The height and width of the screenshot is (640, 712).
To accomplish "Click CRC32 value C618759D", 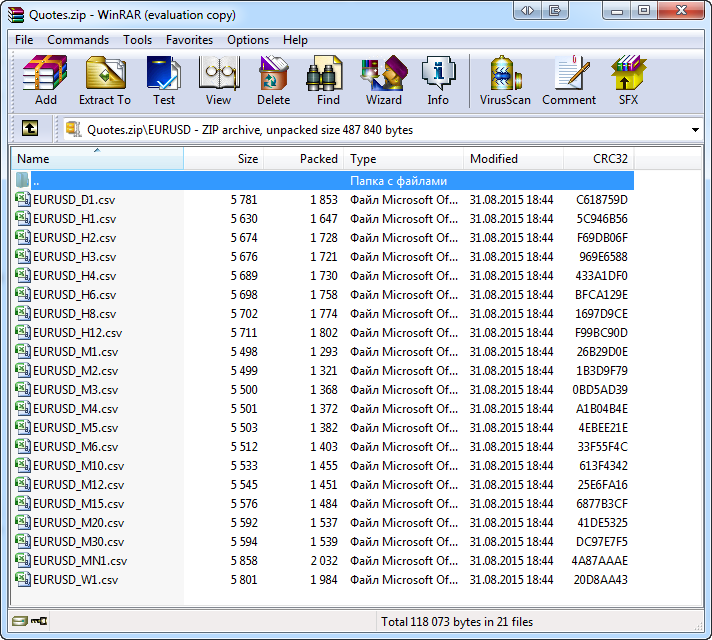I will pyautogui.click(x=602, y=199).
